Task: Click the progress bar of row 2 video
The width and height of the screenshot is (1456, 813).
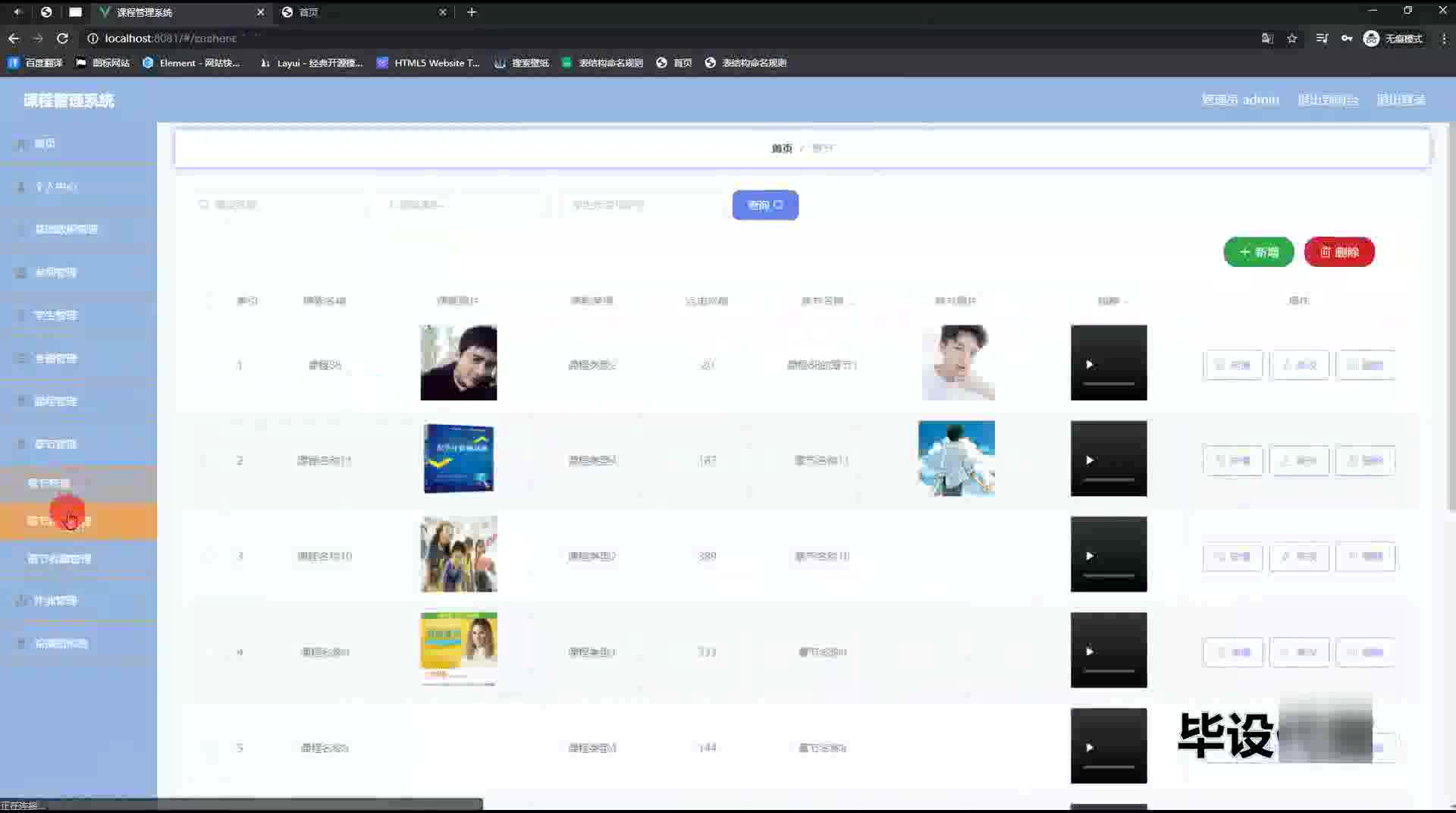Action: pos(1108,479)
